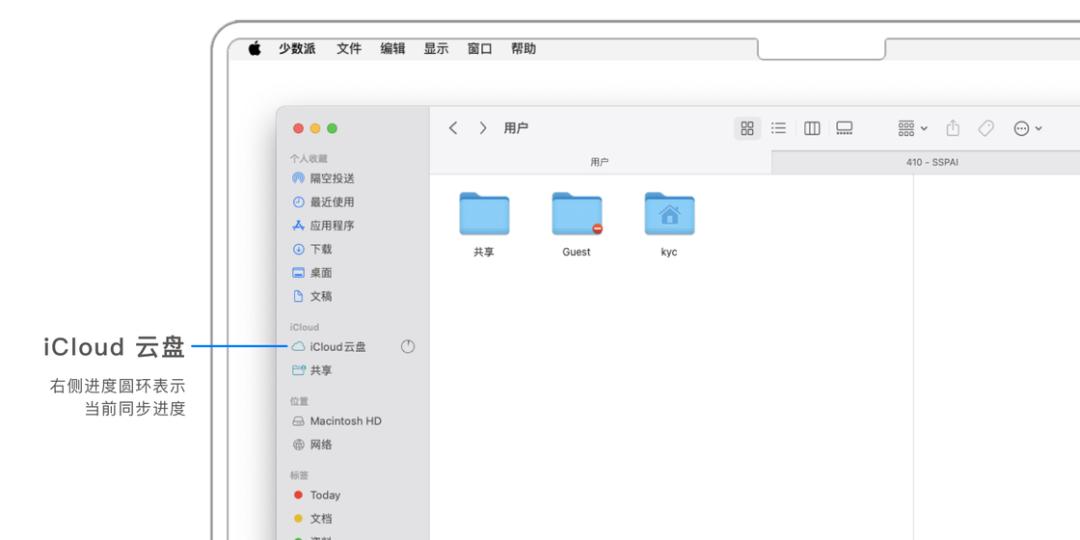The height and width of the screenshot is (540, 1080).
Task: Click the iCloud section header
Action: point(304,327)
